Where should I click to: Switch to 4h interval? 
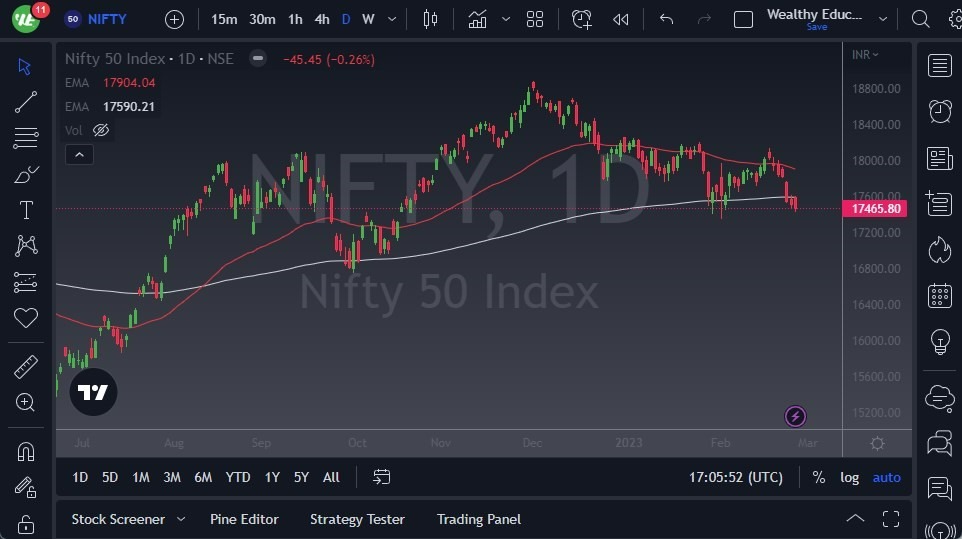coord(322,20)
